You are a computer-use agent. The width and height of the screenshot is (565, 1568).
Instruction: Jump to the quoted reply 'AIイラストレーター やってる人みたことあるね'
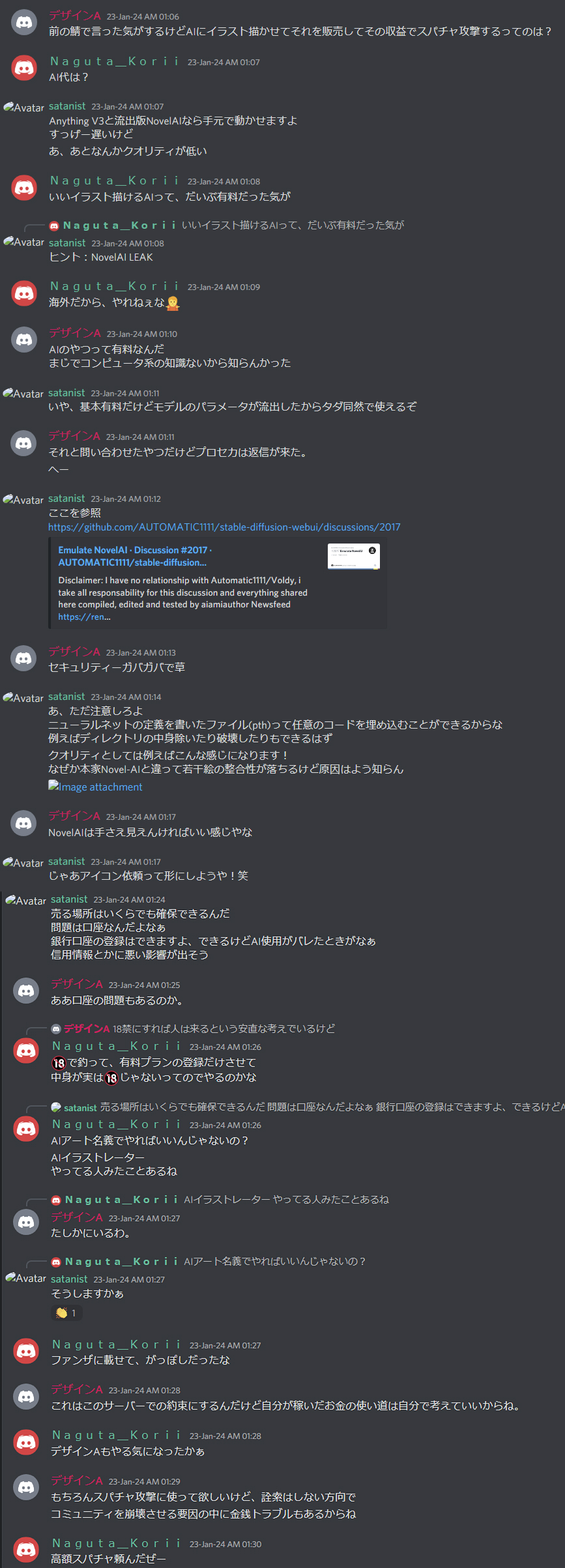pos(286,1199)
